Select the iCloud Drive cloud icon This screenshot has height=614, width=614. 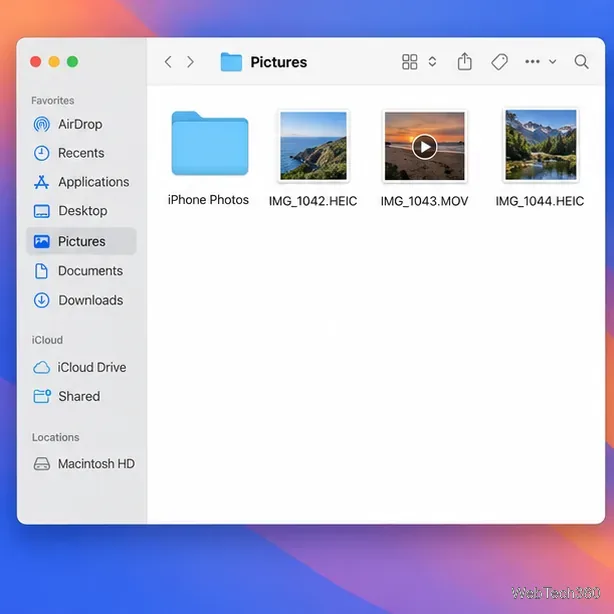(42, 368)
